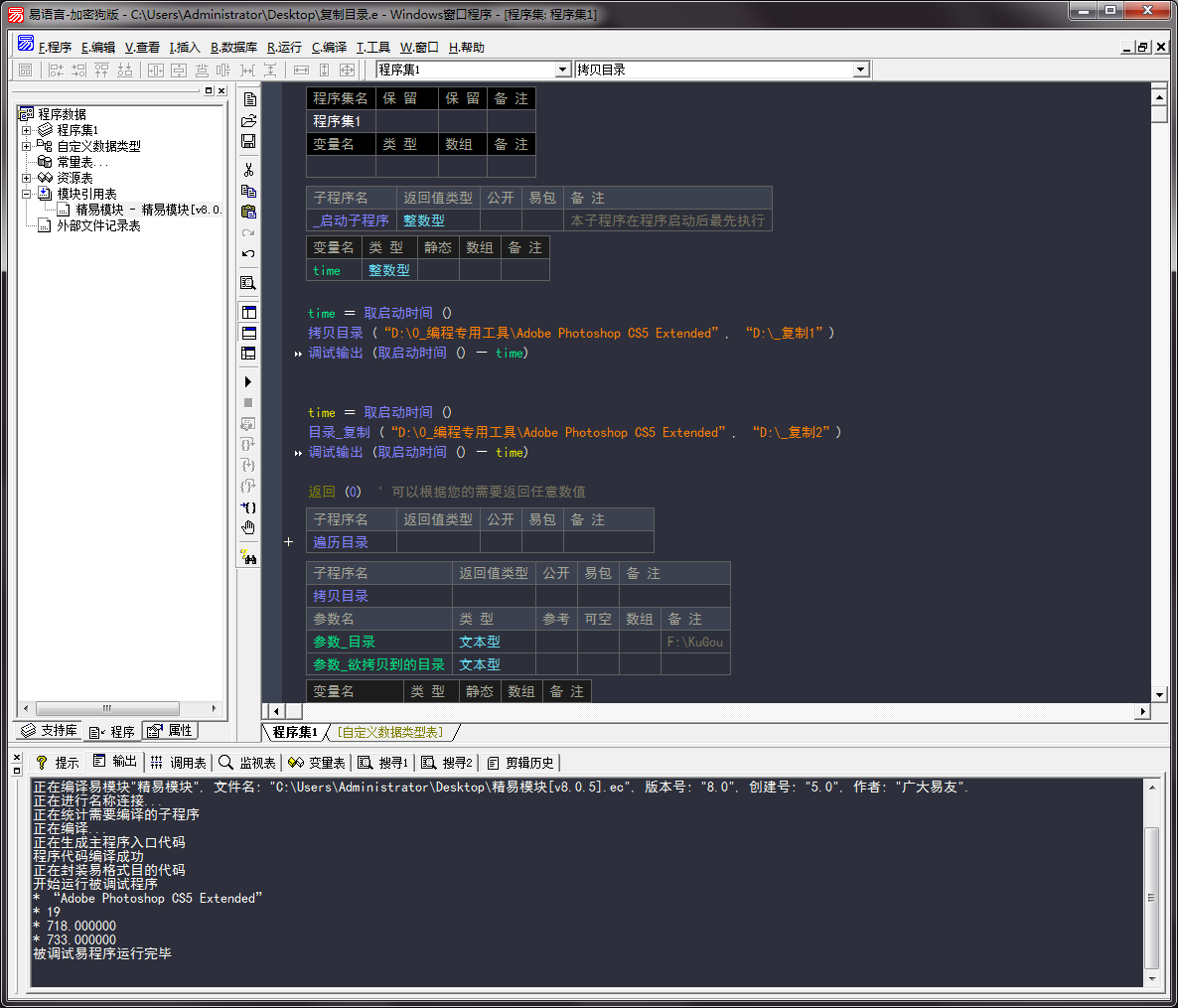
Task: Click the tree panel horizontal scrollbar thumb
Action: [107, 708]
